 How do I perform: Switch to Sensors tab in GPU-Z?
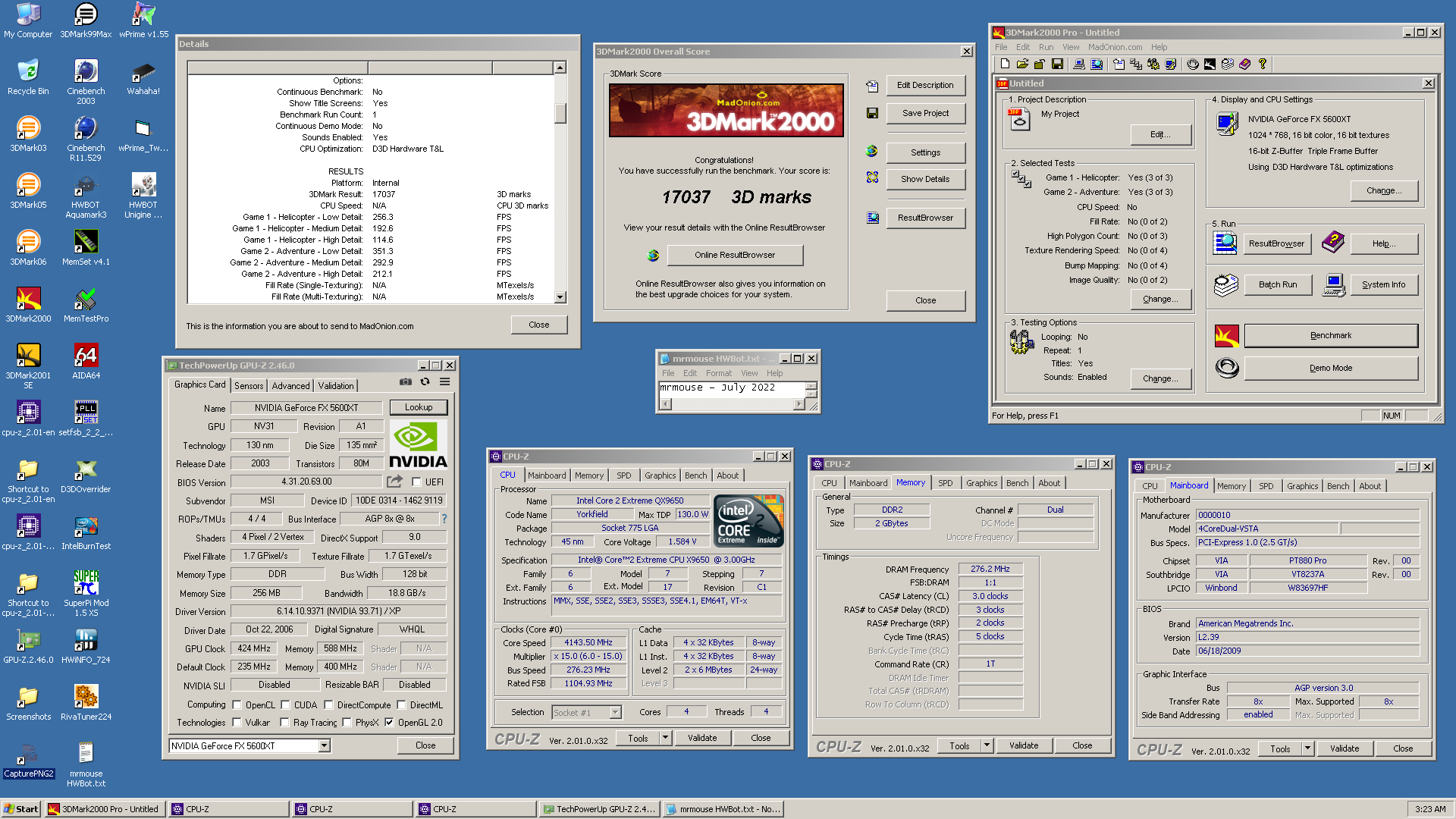coord(249,385)
